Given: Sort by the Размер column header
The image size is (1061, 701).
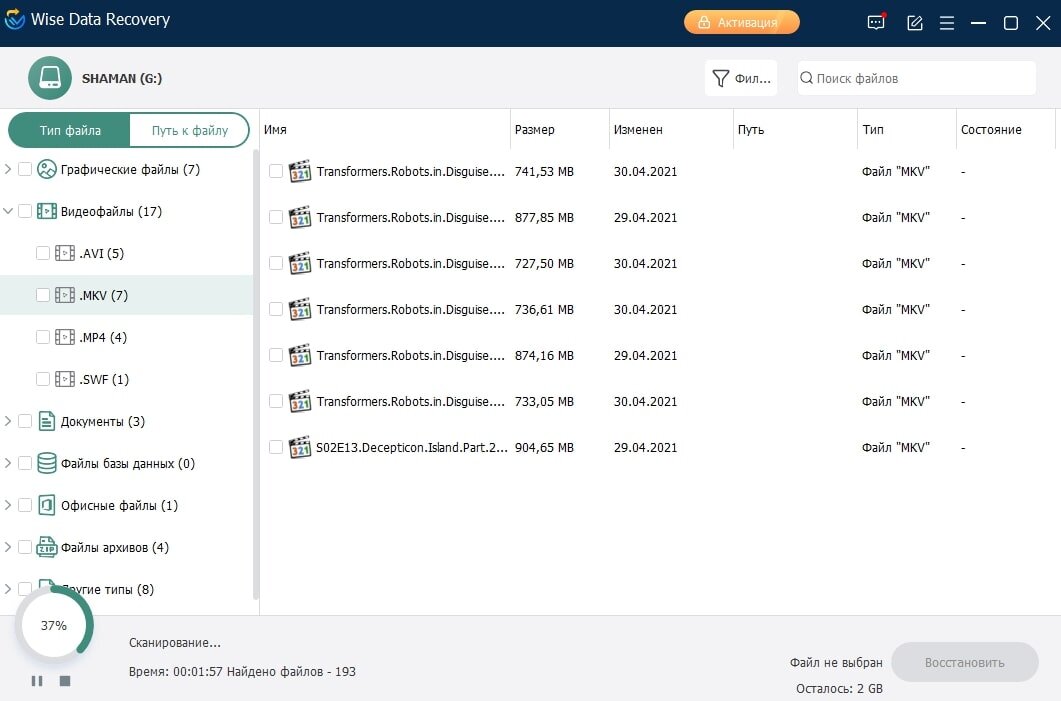Looking at the screenshot, I should click(x=560, y=129).
